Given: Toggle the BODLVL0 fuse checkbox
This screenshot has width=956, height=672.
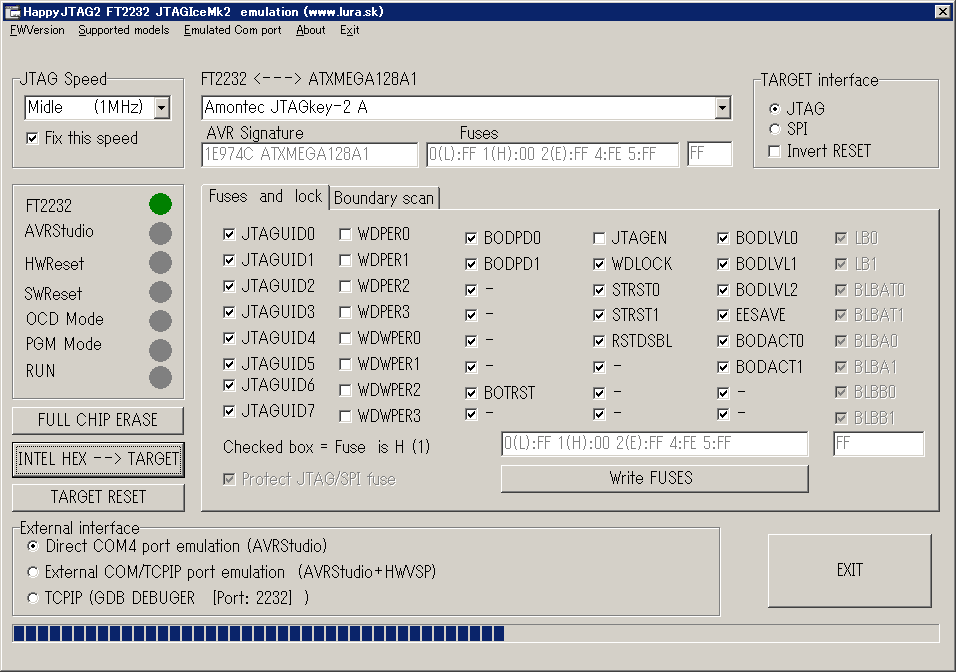Looking at the screenshot, I should tap(723, 238).
